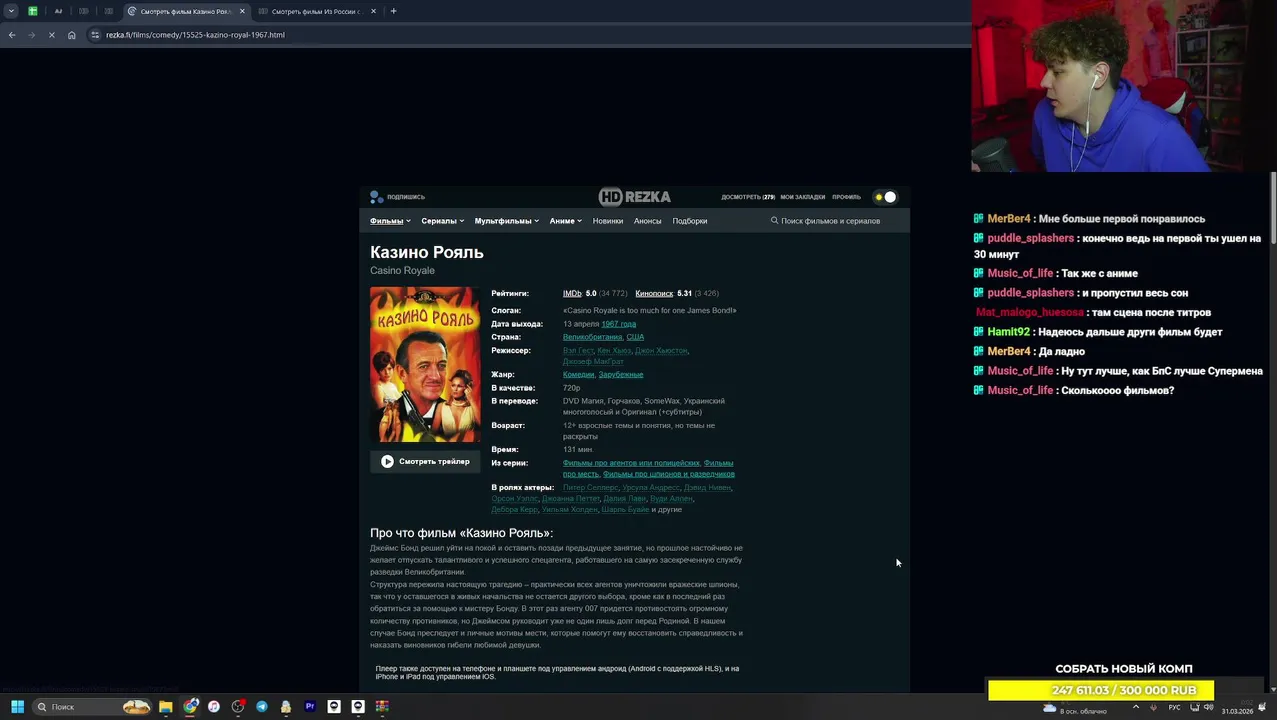Open actor Дэвид Нивен link

pyautogui.click(x=707, y=487)
